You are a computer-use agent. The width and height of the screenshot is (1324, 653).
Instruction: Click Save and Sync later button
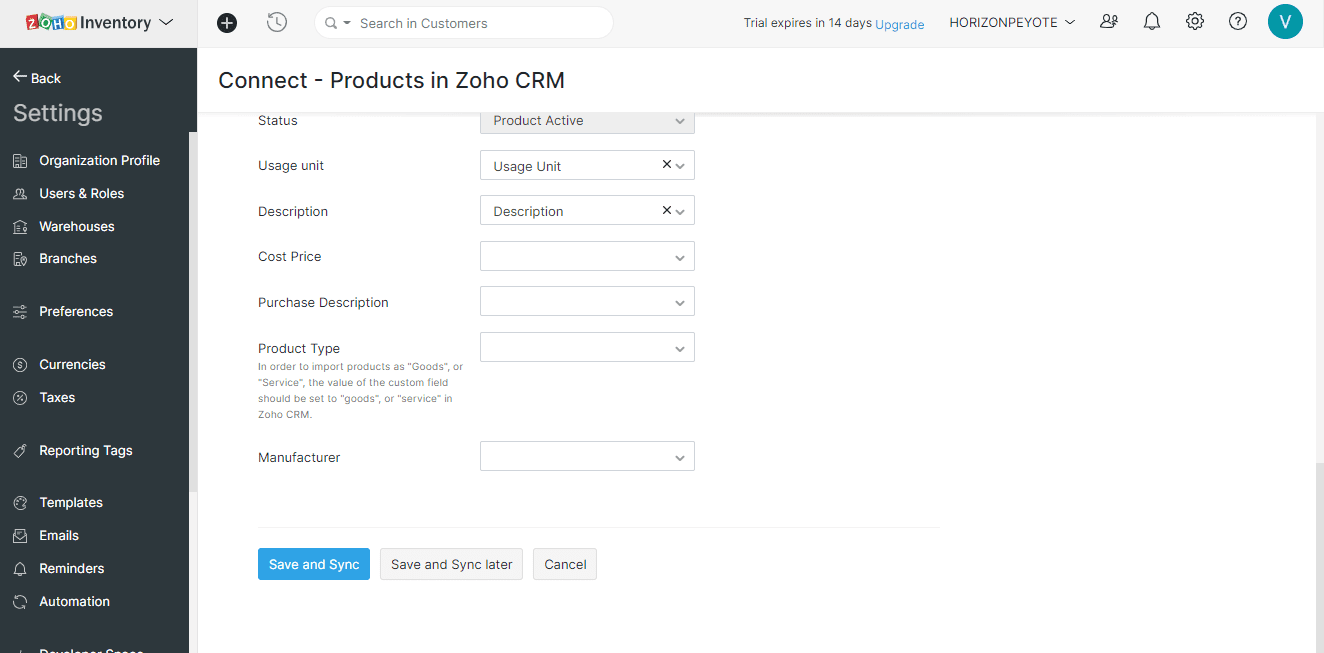click(451, 564)
